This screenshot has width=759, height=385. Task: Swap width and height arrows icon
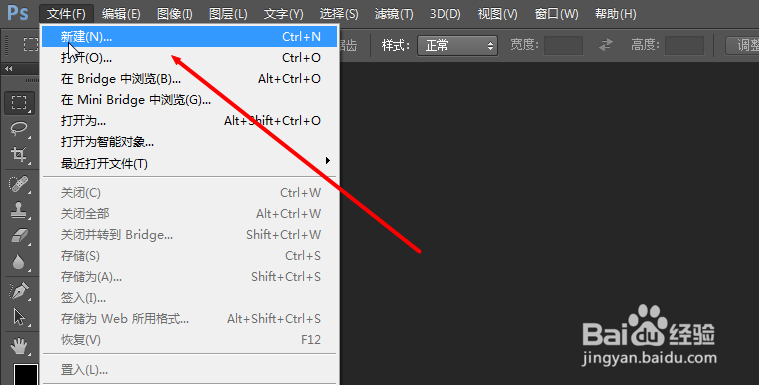click(606, 45)
